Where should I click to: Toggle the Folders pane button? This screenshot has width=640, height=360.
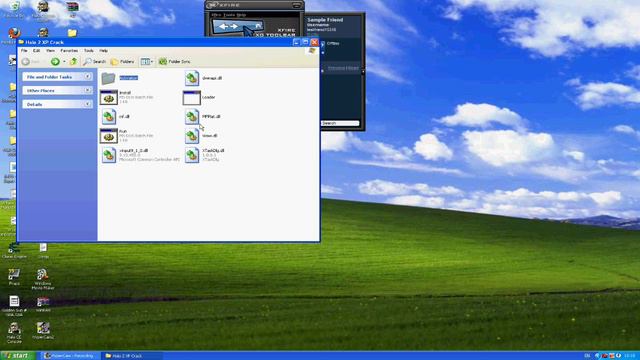click(x=122, y=62)
